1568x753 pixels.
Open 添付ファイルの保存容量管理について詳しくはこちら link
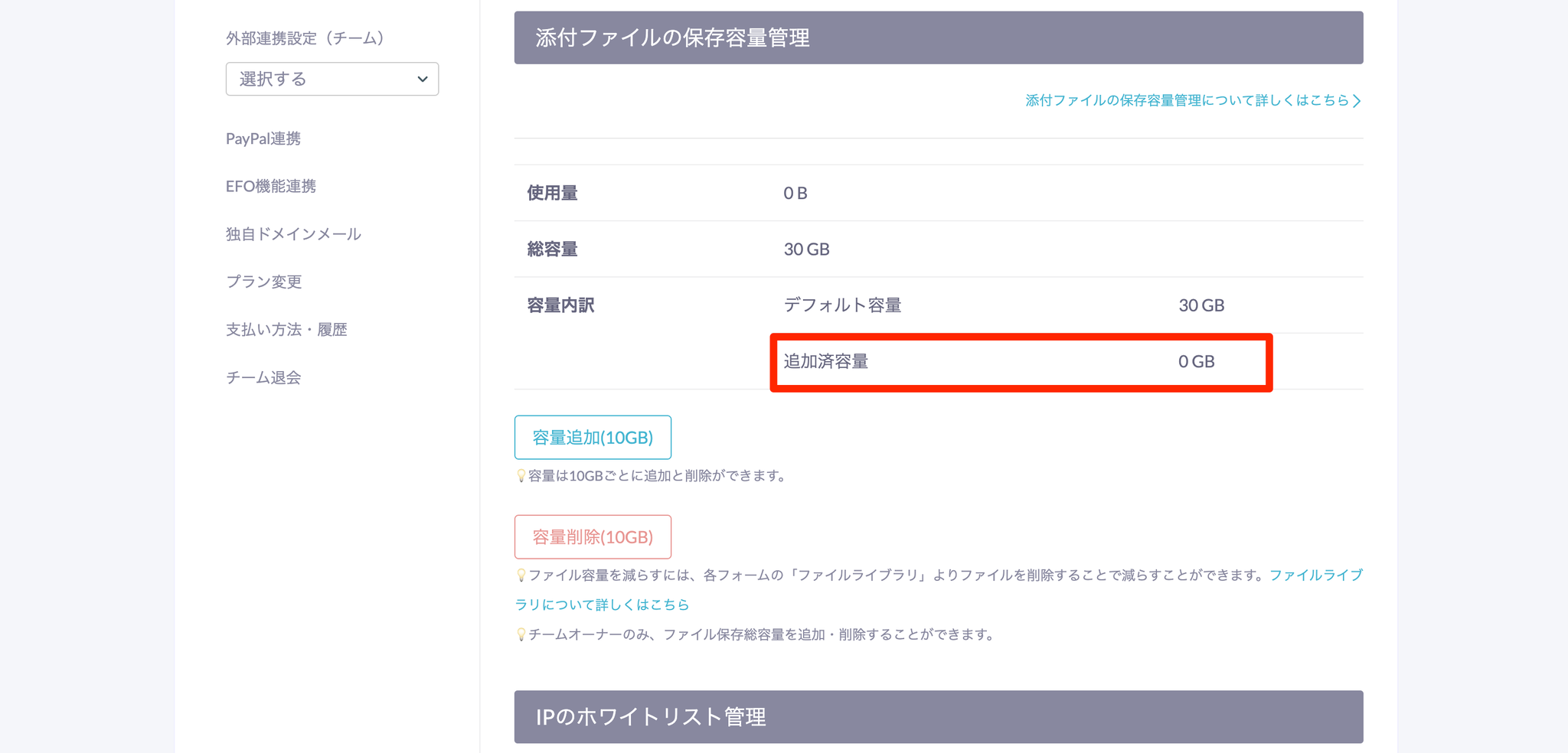tap(1187, 101)
